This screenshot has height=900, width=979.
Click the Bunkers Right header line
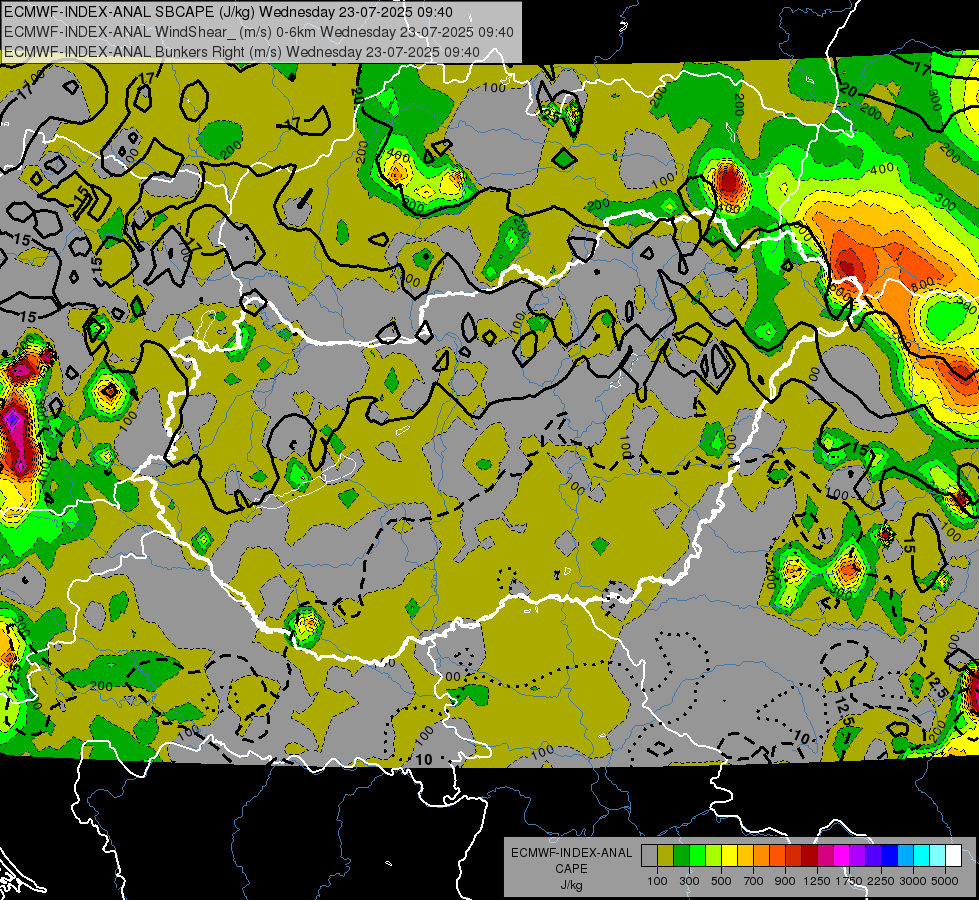[x=242, y=52]
